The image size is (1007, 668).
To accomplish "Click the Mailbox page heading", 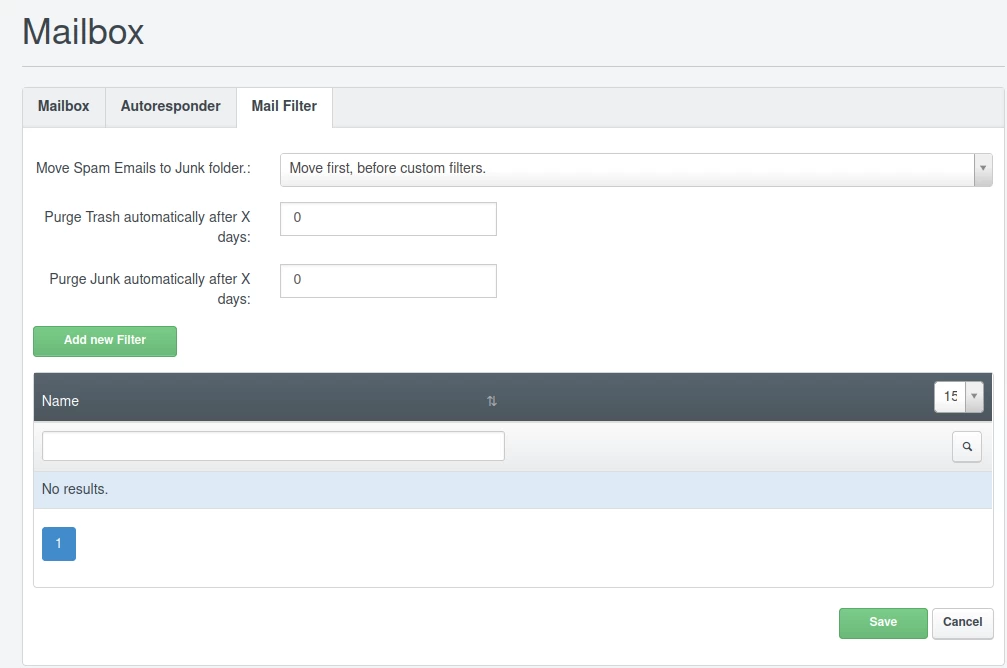I will (x=83, y=32).
